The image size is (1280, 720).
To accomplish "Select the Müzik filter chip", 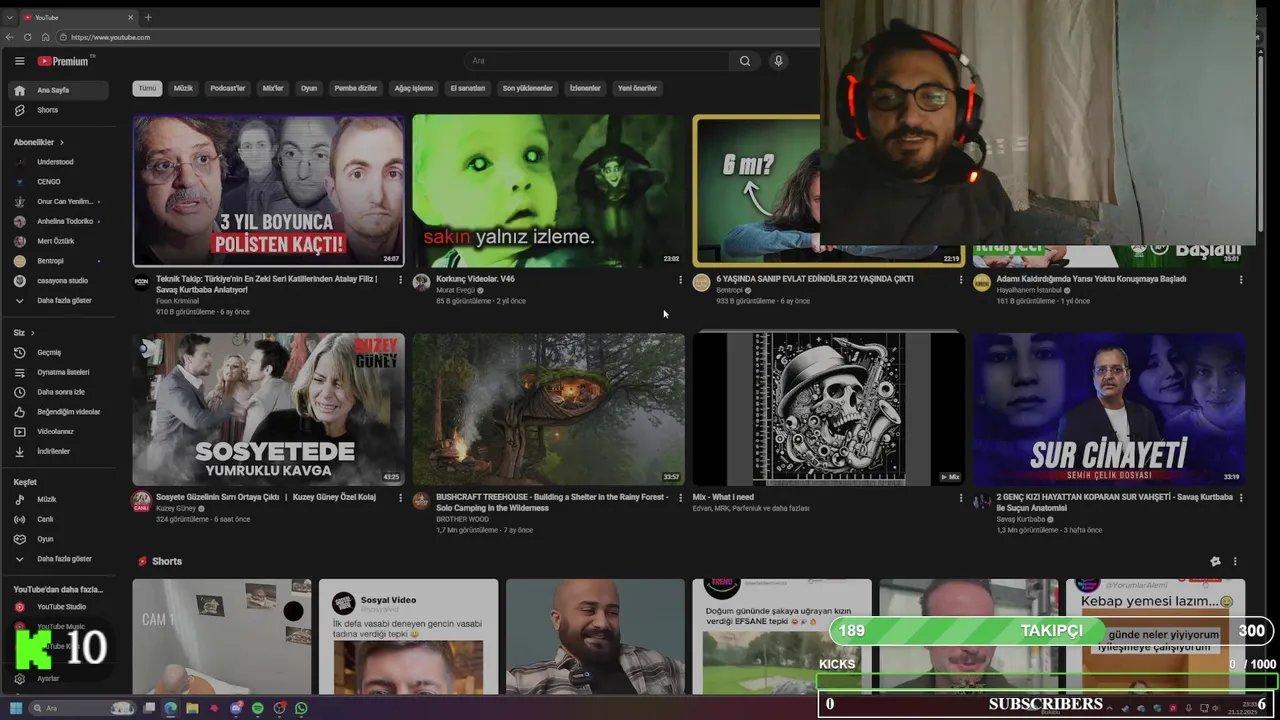I will 183,88.
